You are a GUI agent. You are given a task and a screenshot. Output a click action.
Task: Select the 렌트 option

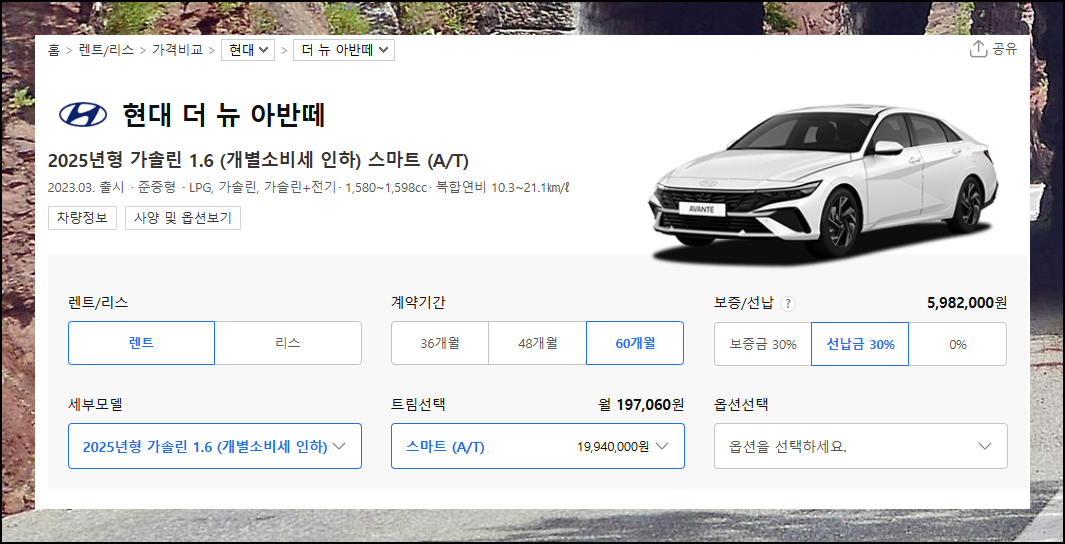click(141, 343)
